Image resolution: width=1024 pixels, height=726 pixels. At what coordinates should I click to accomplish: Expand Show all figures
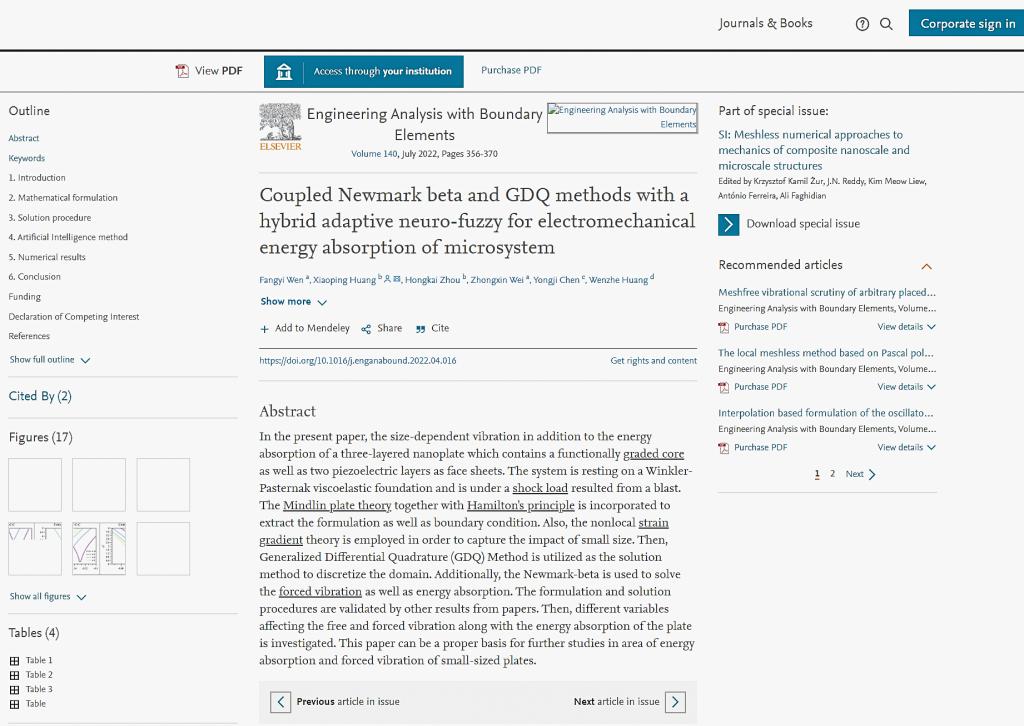tap(47, 597)
